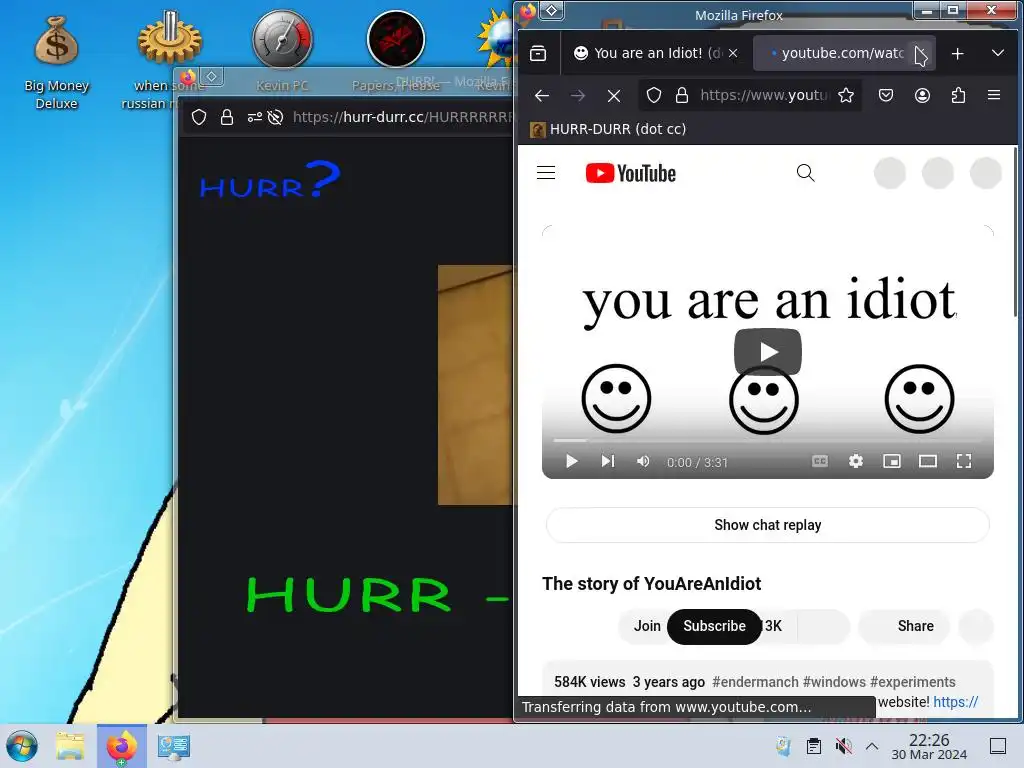Screen dimensions: 1024x768
Task: Go to YouTube home via logo
Action: click(631, 173)
